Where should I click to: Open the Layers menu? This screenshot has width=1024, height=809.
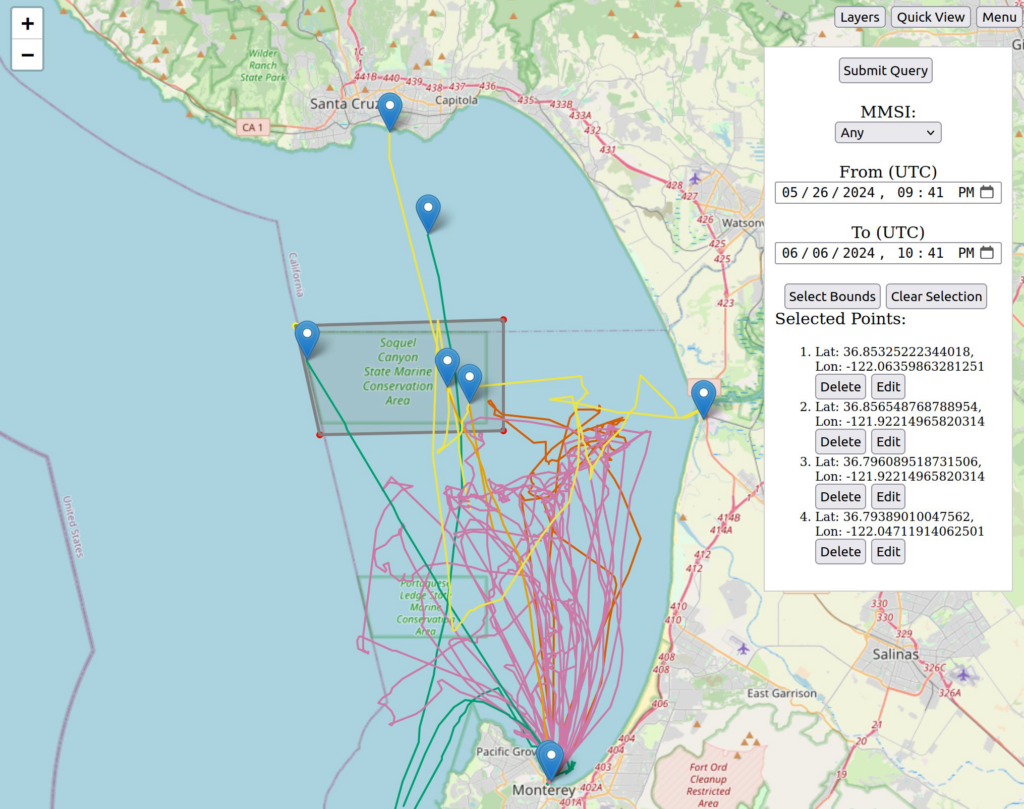tap(859, 17)
